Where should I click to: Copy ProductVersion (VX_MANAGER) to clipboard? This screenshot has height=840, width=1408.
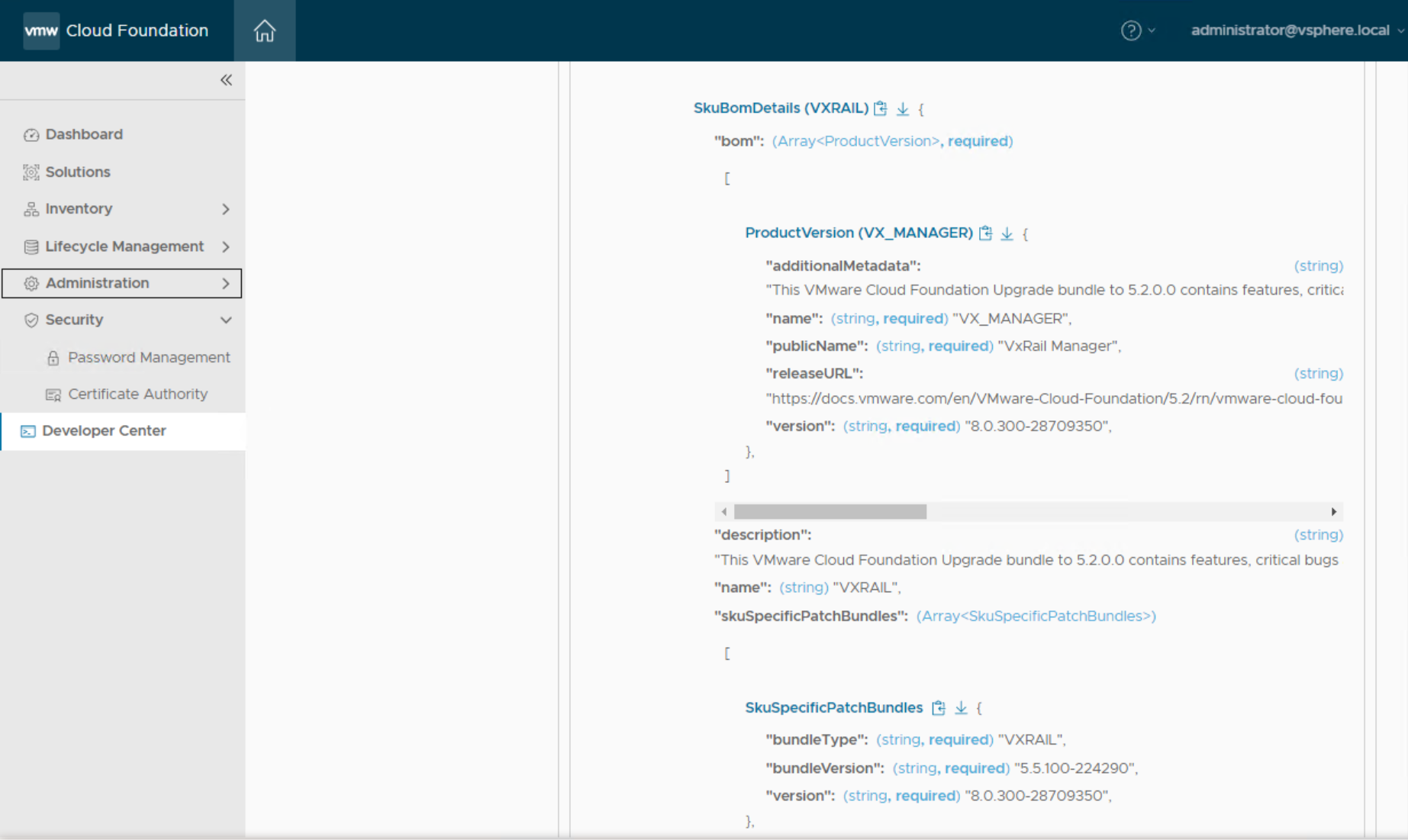[986, 233]
